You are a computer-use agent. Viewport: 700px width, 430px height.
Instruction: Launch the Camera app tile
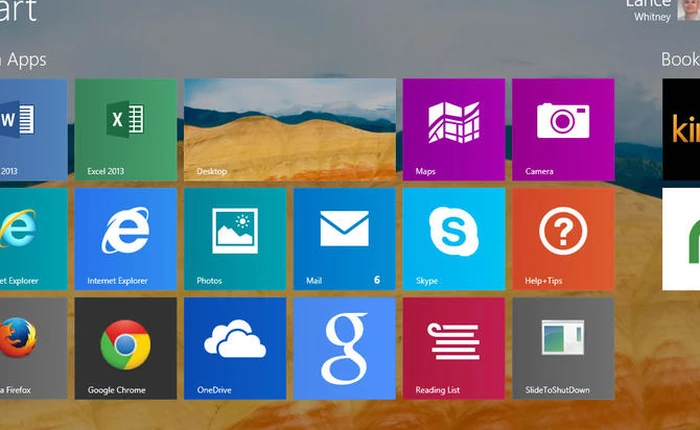pyautogui.click(x=563, y=129)
